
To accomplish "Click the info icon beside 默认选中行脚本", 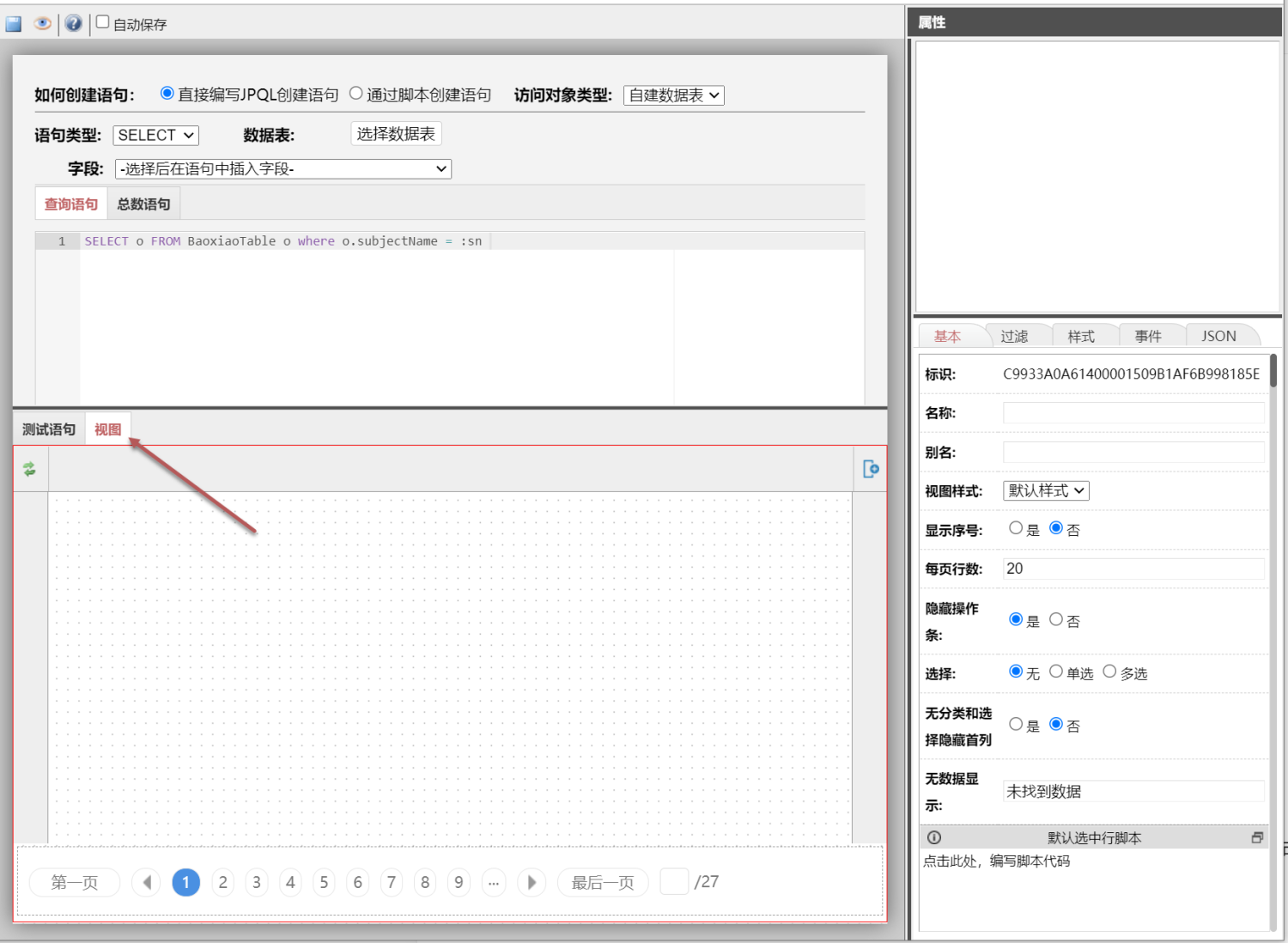I will [x=934, y=837].
